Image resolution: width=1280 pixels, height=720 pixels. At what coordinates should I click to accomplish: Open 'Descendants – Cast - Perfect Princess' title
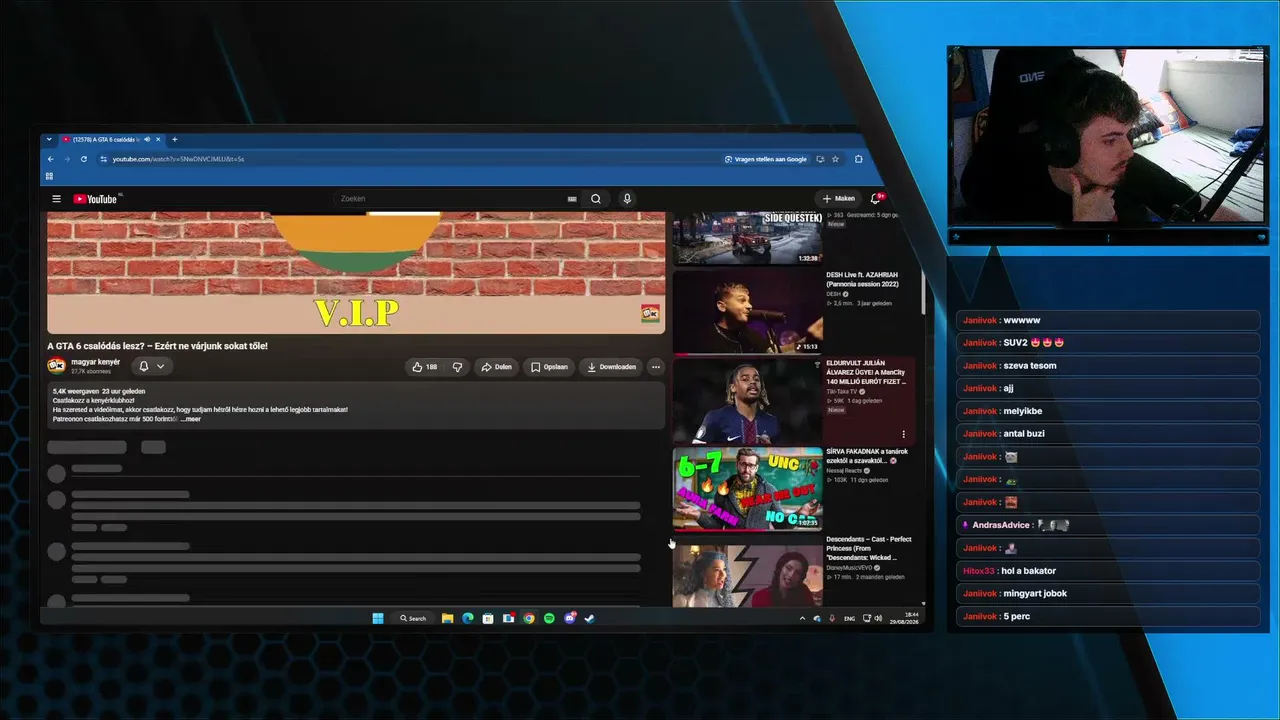click(869, 548)
